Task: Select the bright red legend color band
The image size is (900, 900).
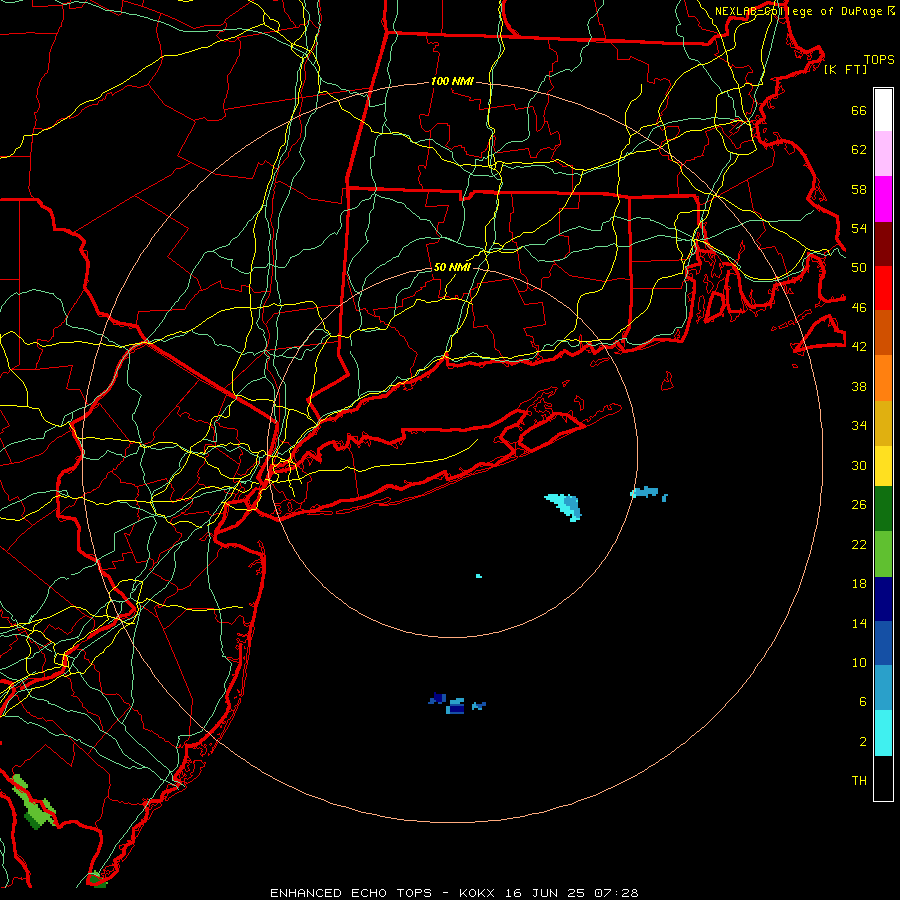Action: click(x=883, y=288)
